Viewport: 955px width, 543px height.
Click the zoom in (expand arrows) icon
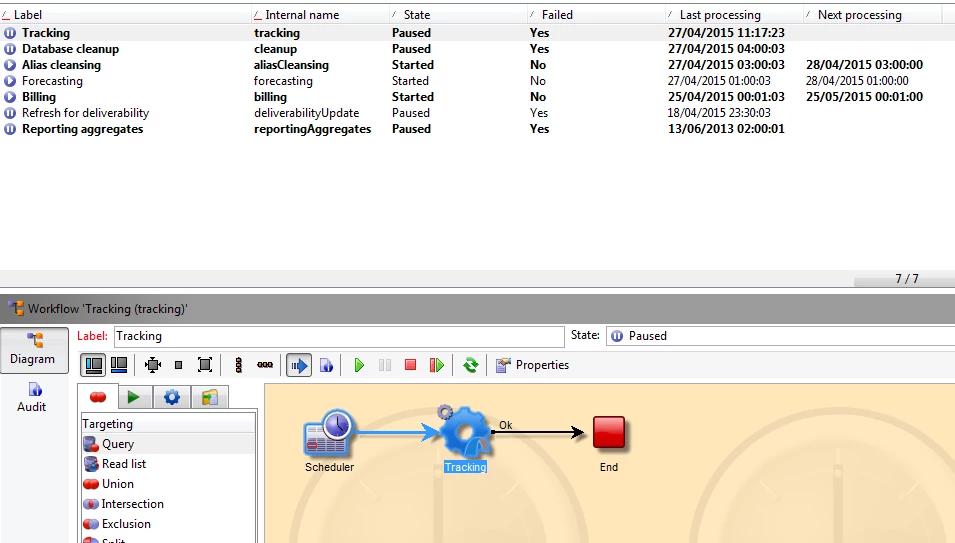153,365
